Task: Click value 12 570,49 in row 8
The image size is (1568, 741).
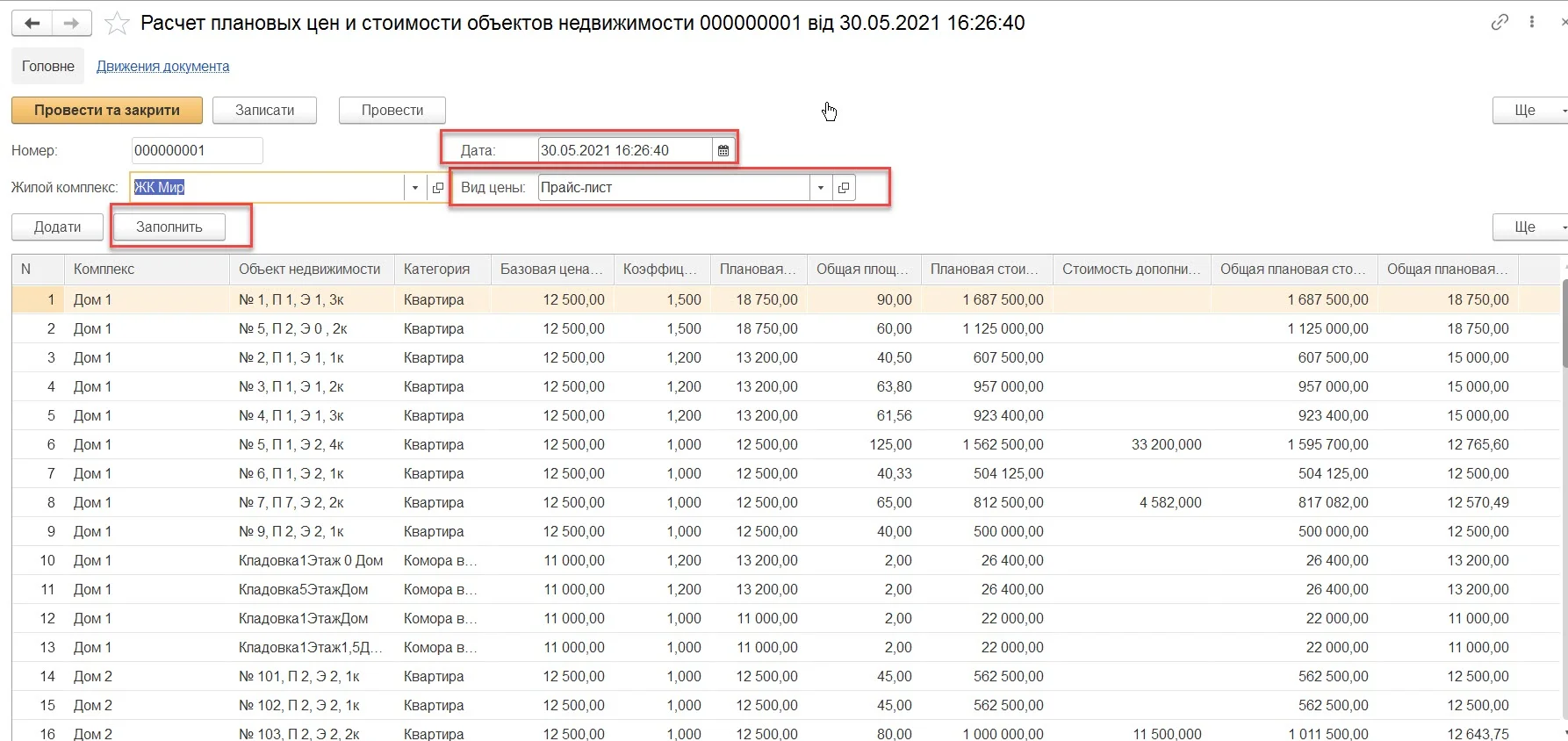Action: [1478, 502]
